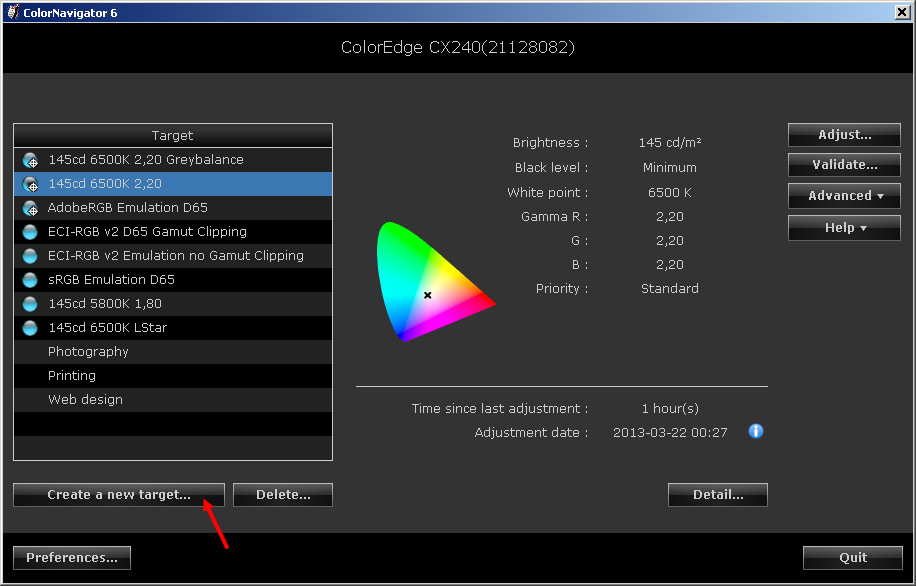This screenshot has height=586, width=916.
Task: Click the sphere icon of ECI-RGB v2 Emulation no Gamut Clipping
Action: pos(30,256)
